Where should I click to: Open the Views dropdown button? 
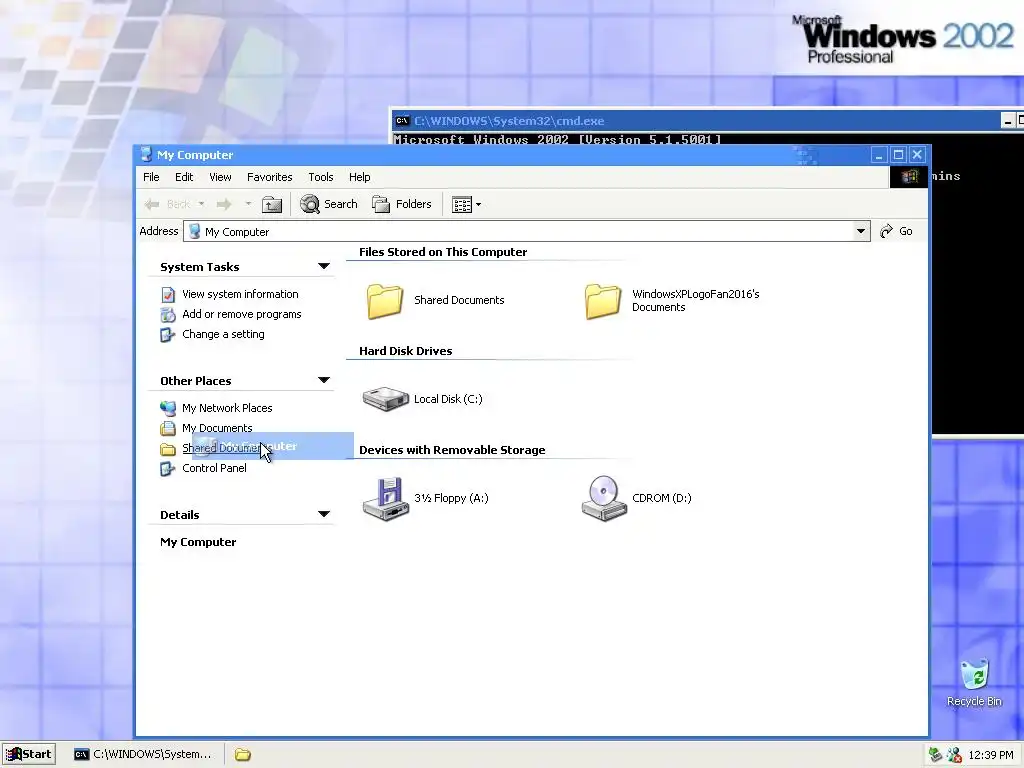466,204
